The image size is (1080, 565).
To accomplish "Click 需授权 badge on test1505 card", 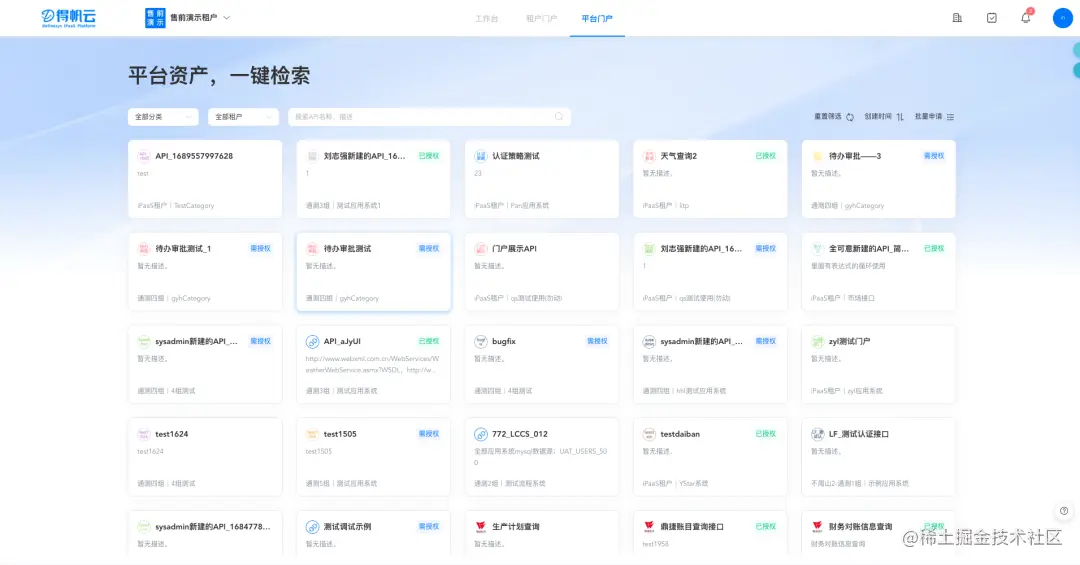I will (428, 434).
